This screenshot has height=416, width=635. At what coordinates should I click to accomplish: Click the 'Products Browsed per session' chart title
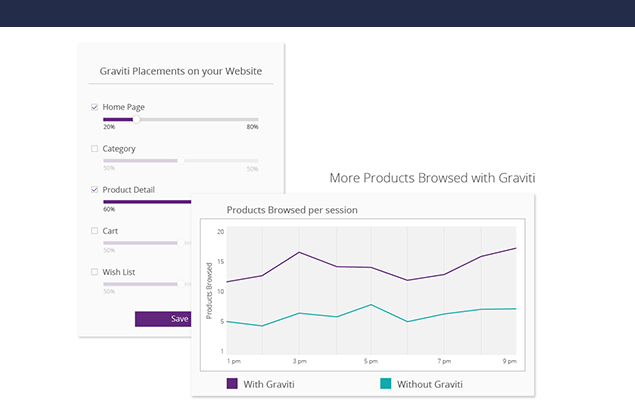pos(292,210)
